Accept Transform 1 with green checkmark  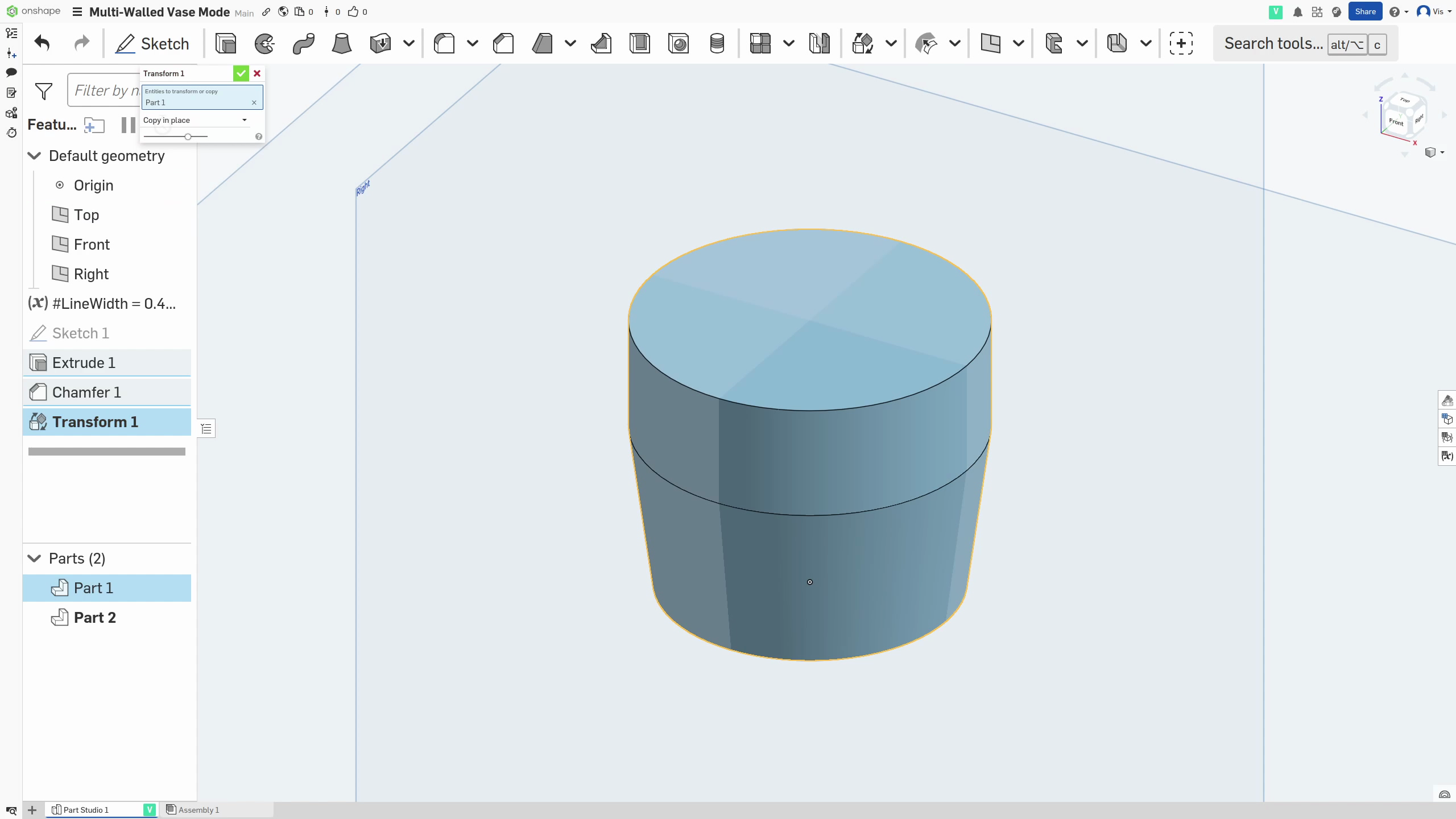click(241, 73)
